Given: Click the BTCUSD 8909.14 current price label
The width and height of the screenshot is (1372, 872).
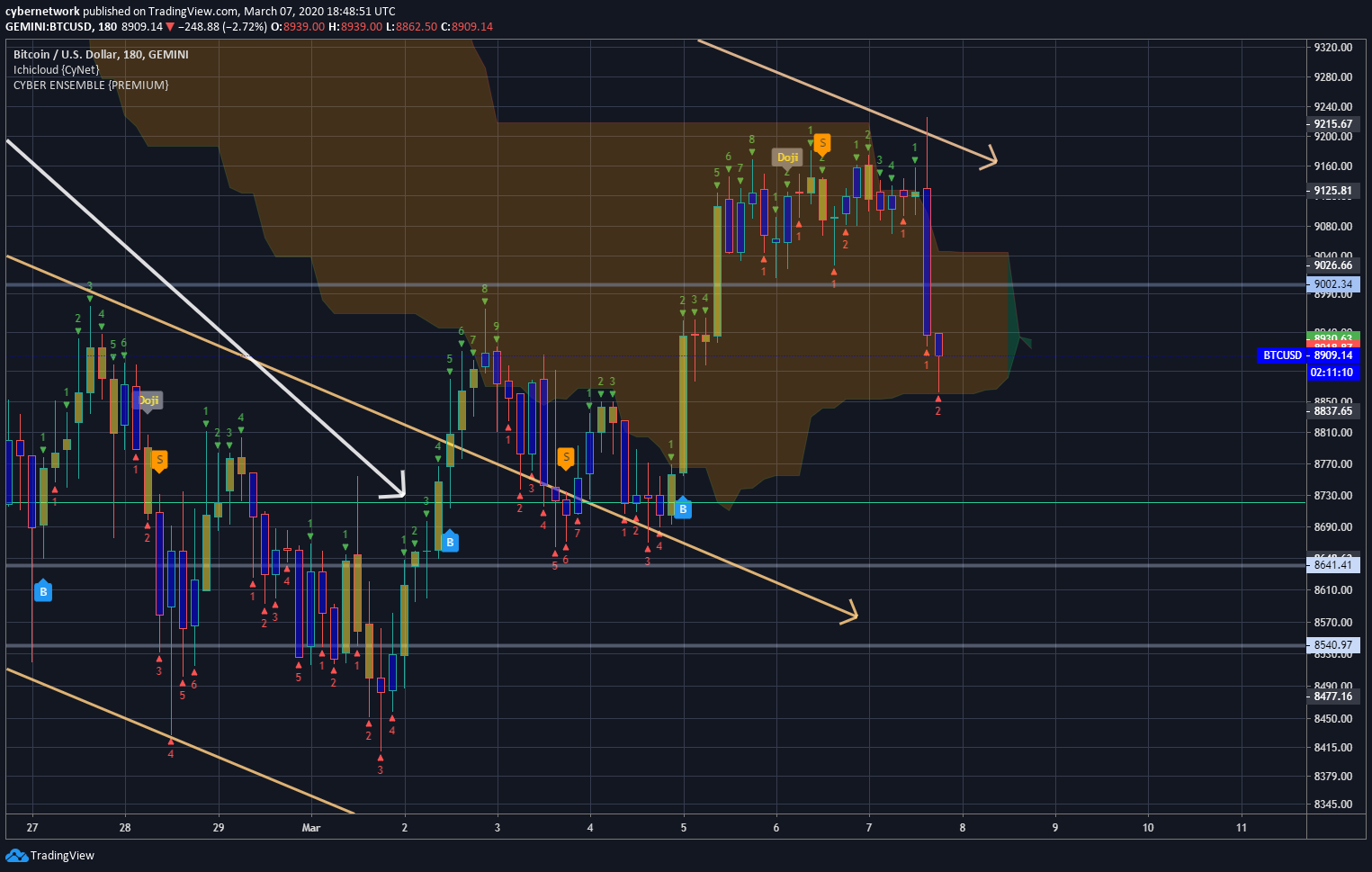Looking at the screenshot, I should click(1308, 355).
